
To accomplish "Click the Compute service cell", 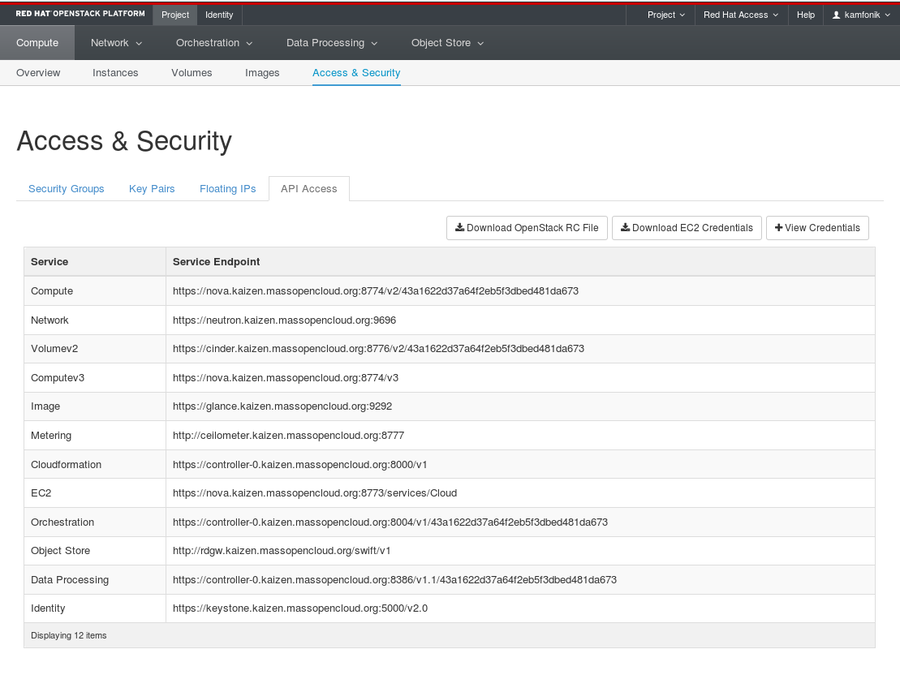I will (x=95, y=291).
